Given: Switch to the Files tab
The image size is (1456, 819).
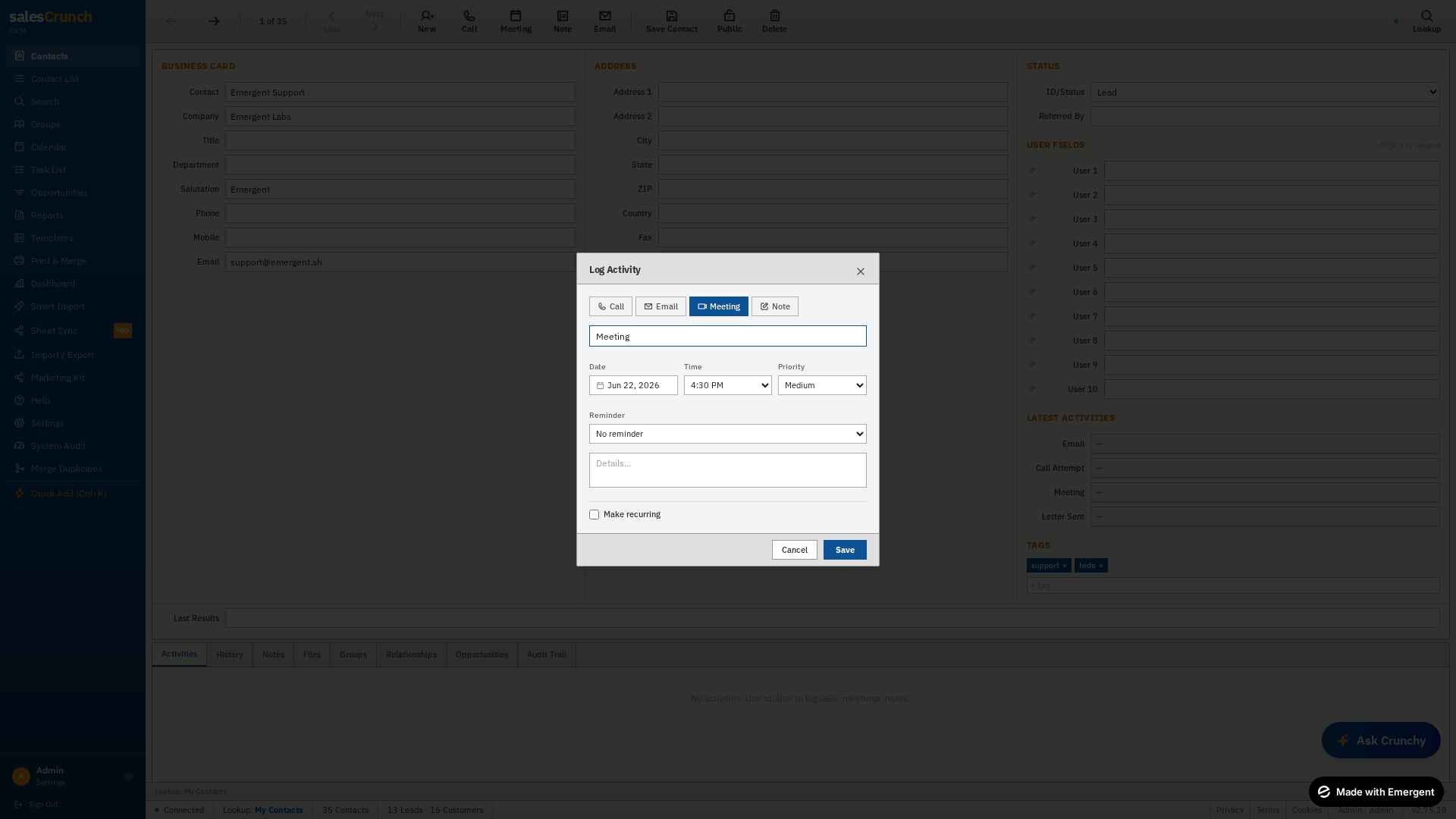Looking at the screenshot, I should pyautogui.click(x=312, y=654).
